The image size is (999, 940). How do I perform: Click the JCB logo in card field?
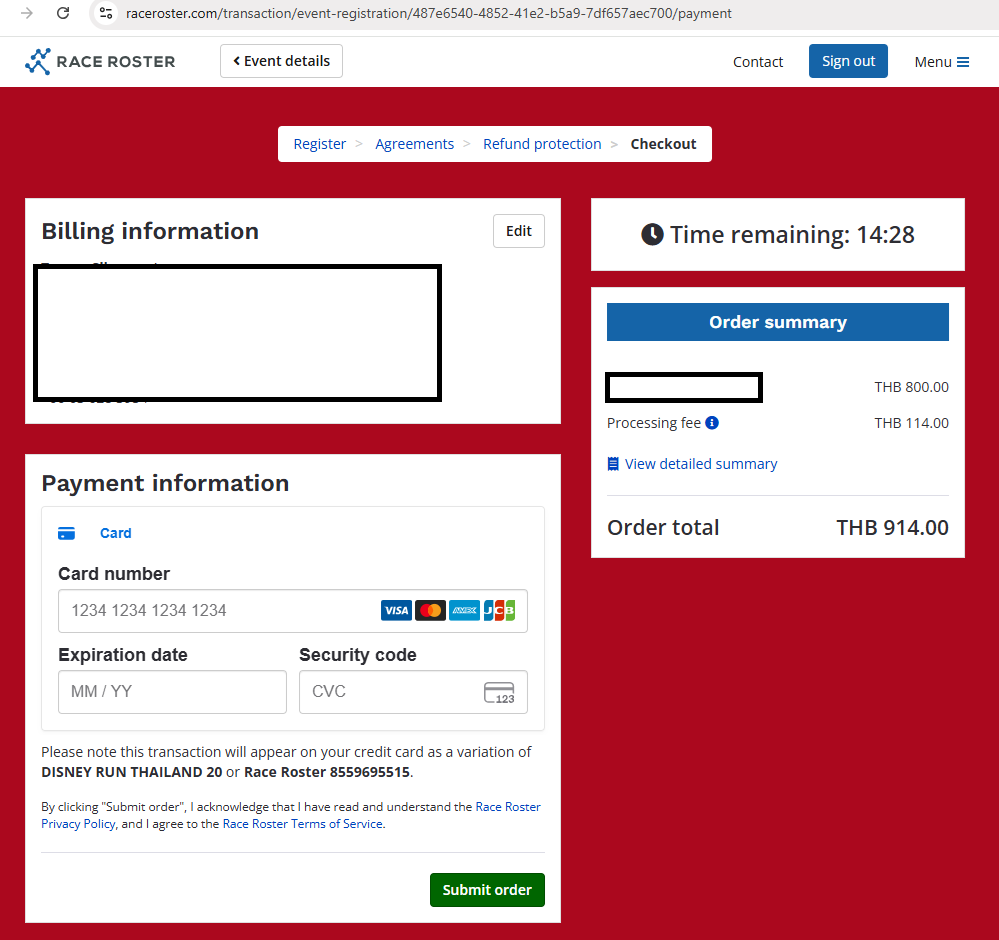499,611
